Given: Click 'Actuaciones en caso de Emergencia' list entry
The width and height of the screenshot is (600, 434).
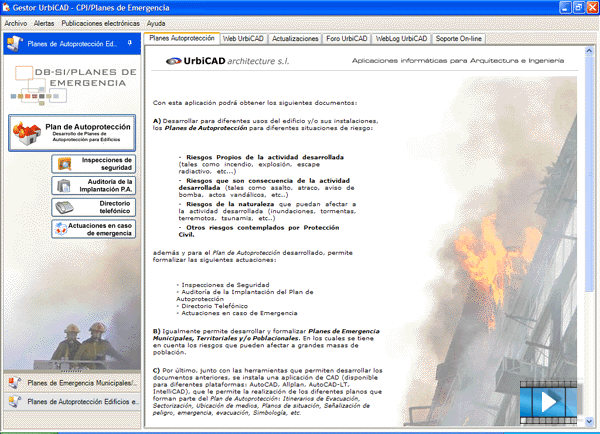Looking at the screenshot, I should [x=239, y=313].
